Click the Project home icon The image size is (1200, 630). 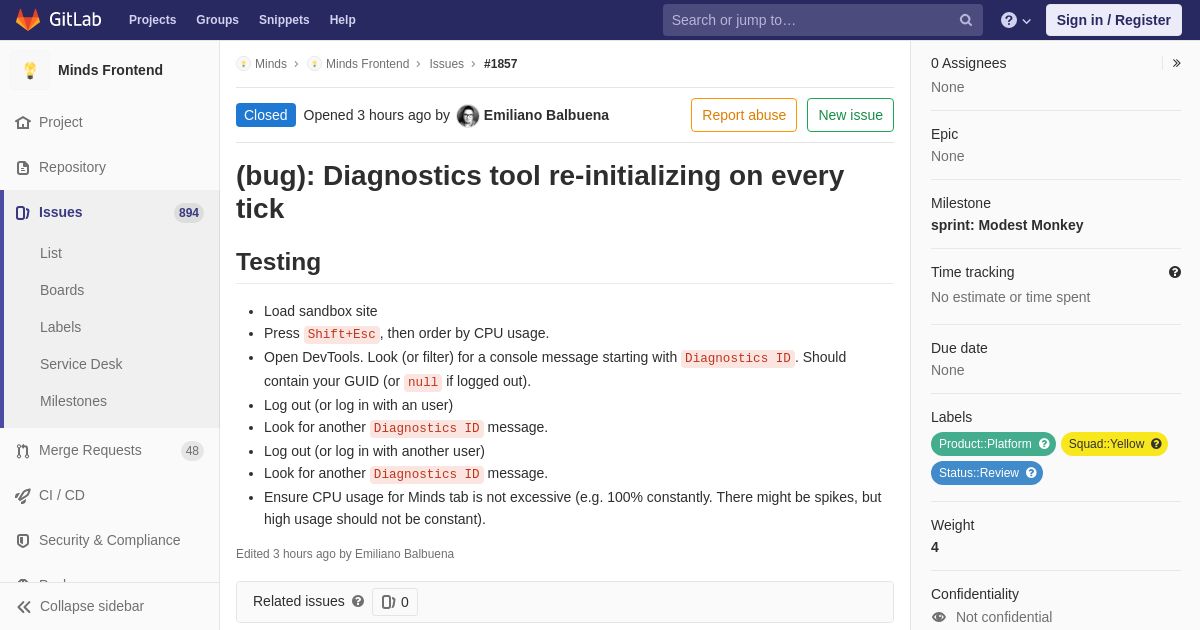click(x=23, y=123)
